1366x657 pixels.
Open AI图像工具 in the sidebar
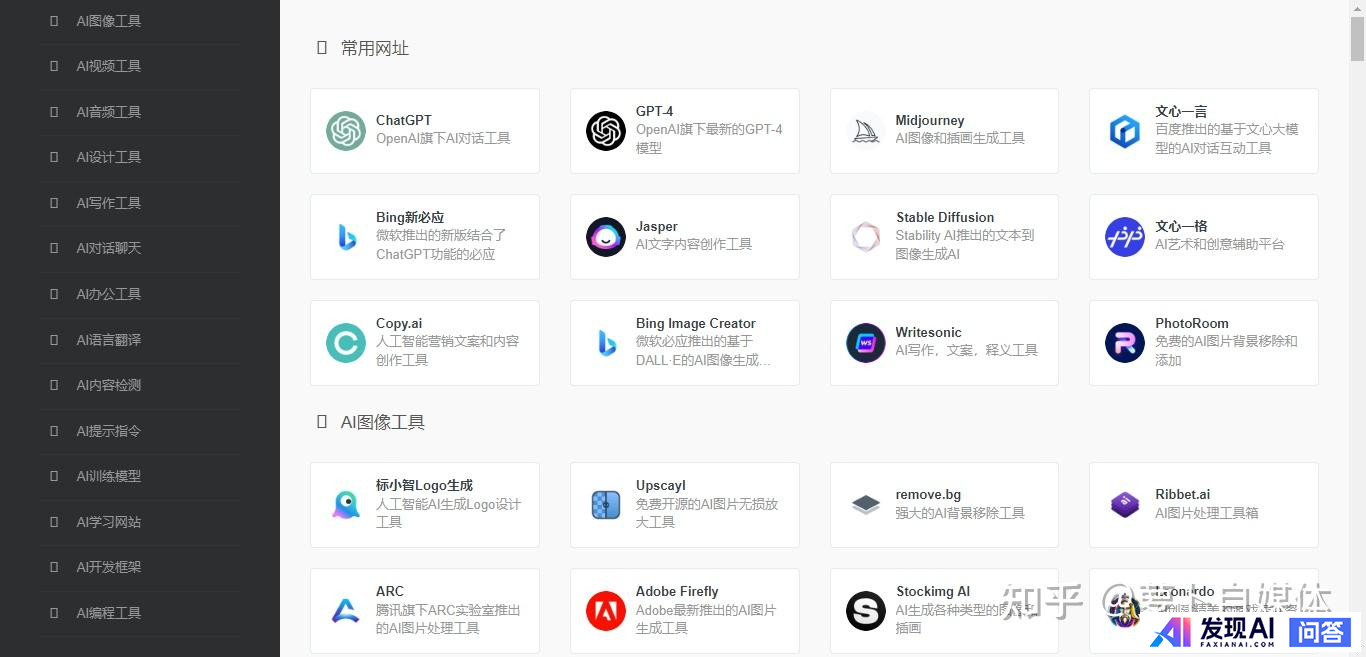click(109, 21)
